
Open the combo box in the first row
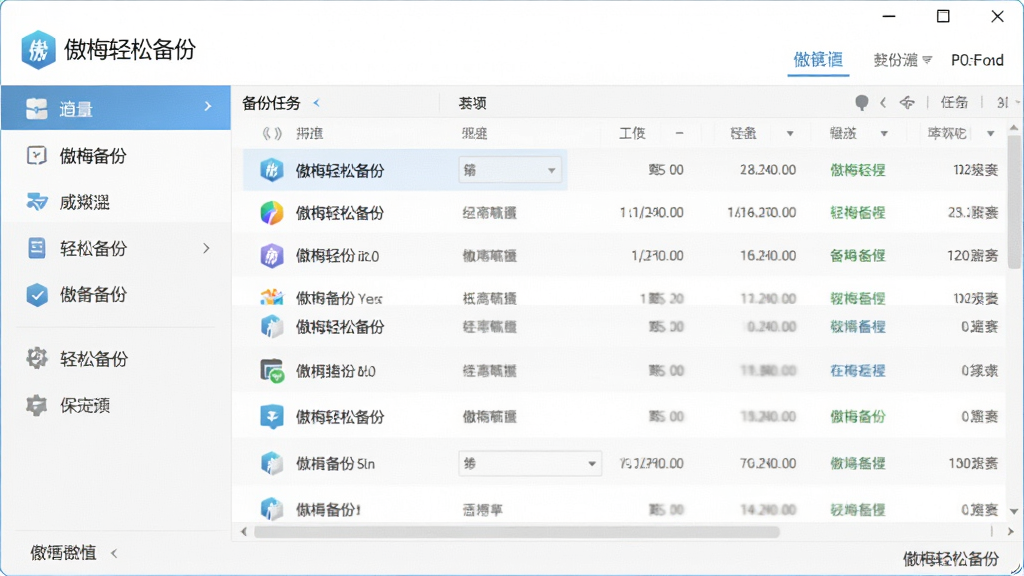pos(510,170)
